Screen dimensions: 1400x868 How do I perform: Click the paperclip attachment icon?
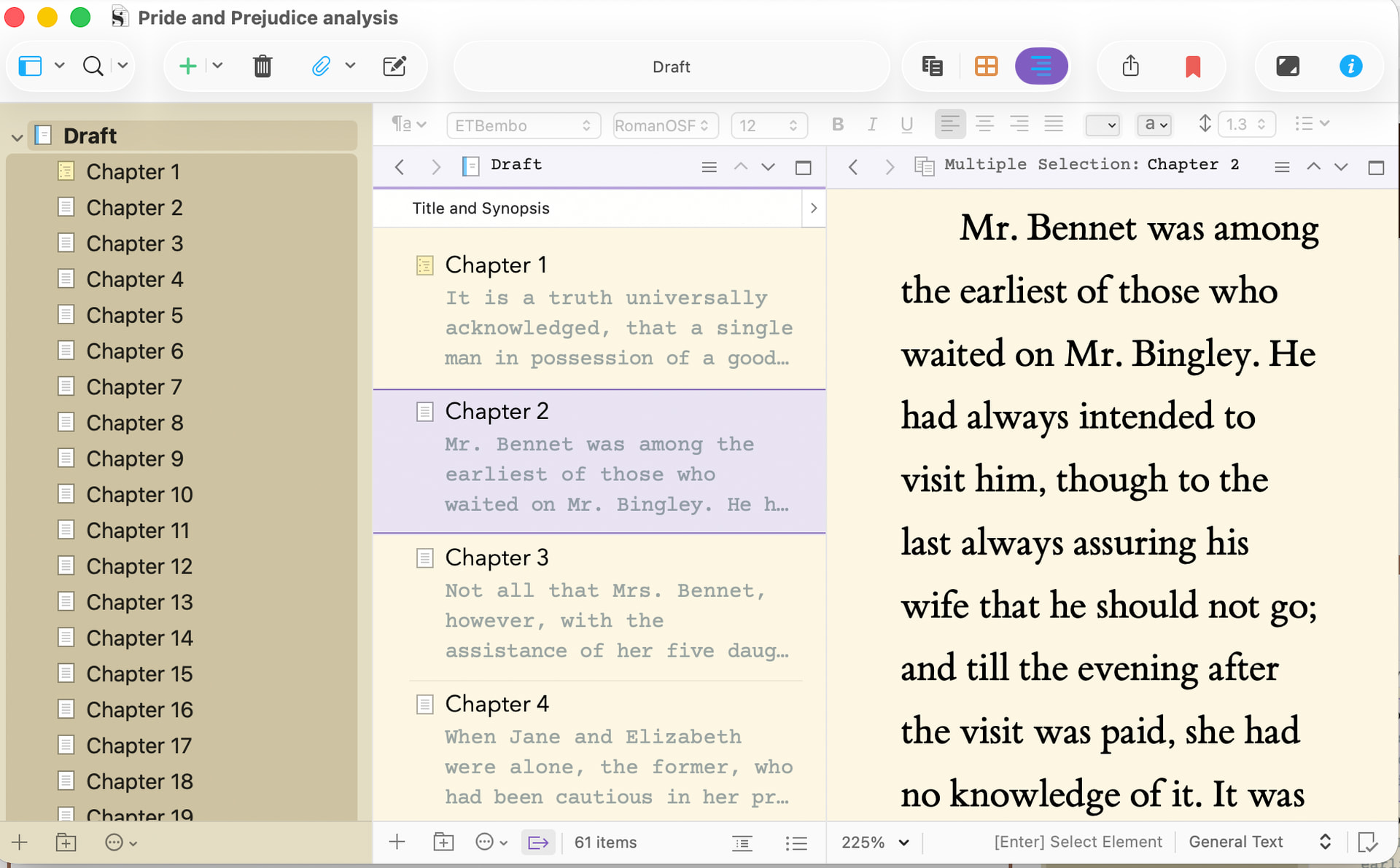(x=321, y=66)
